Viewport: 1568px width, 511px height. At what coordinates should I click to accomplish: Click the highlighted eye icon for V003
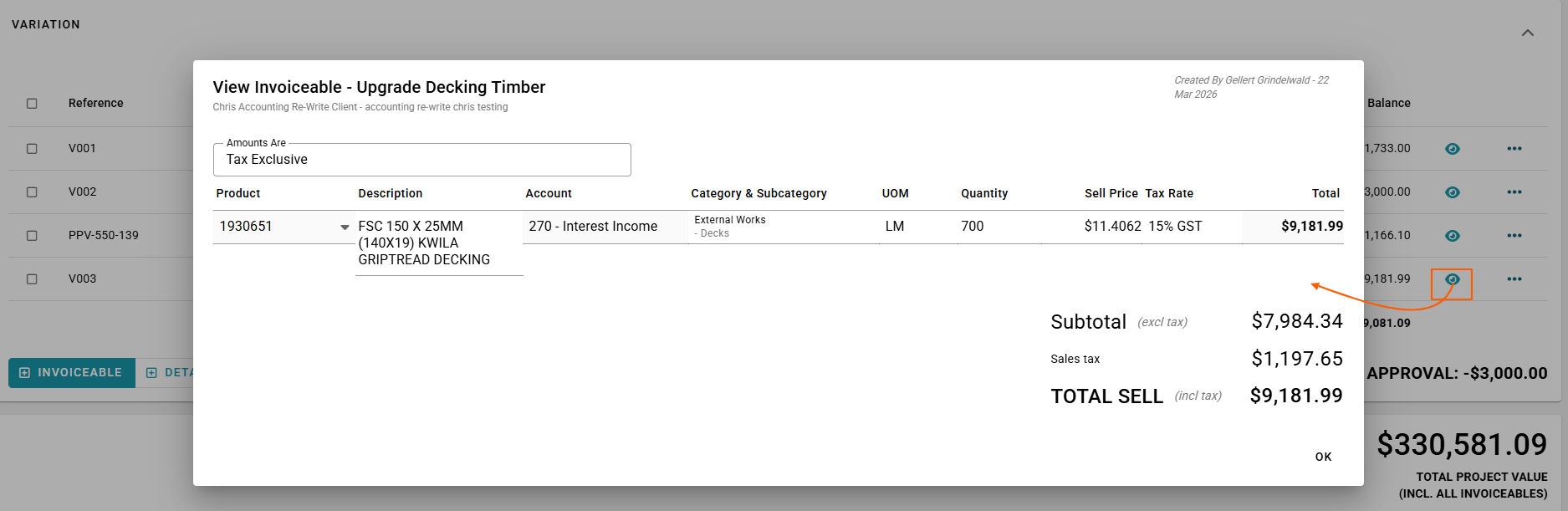coord(1452,279)
